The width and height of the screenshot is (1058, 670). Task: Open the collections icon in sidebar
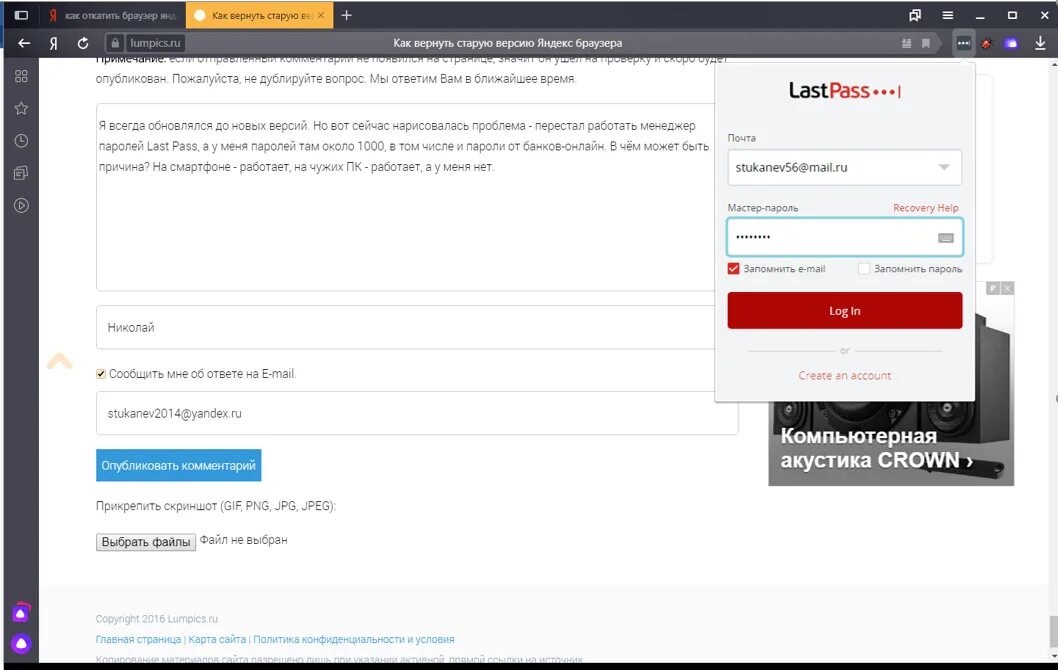coord(21,173)
